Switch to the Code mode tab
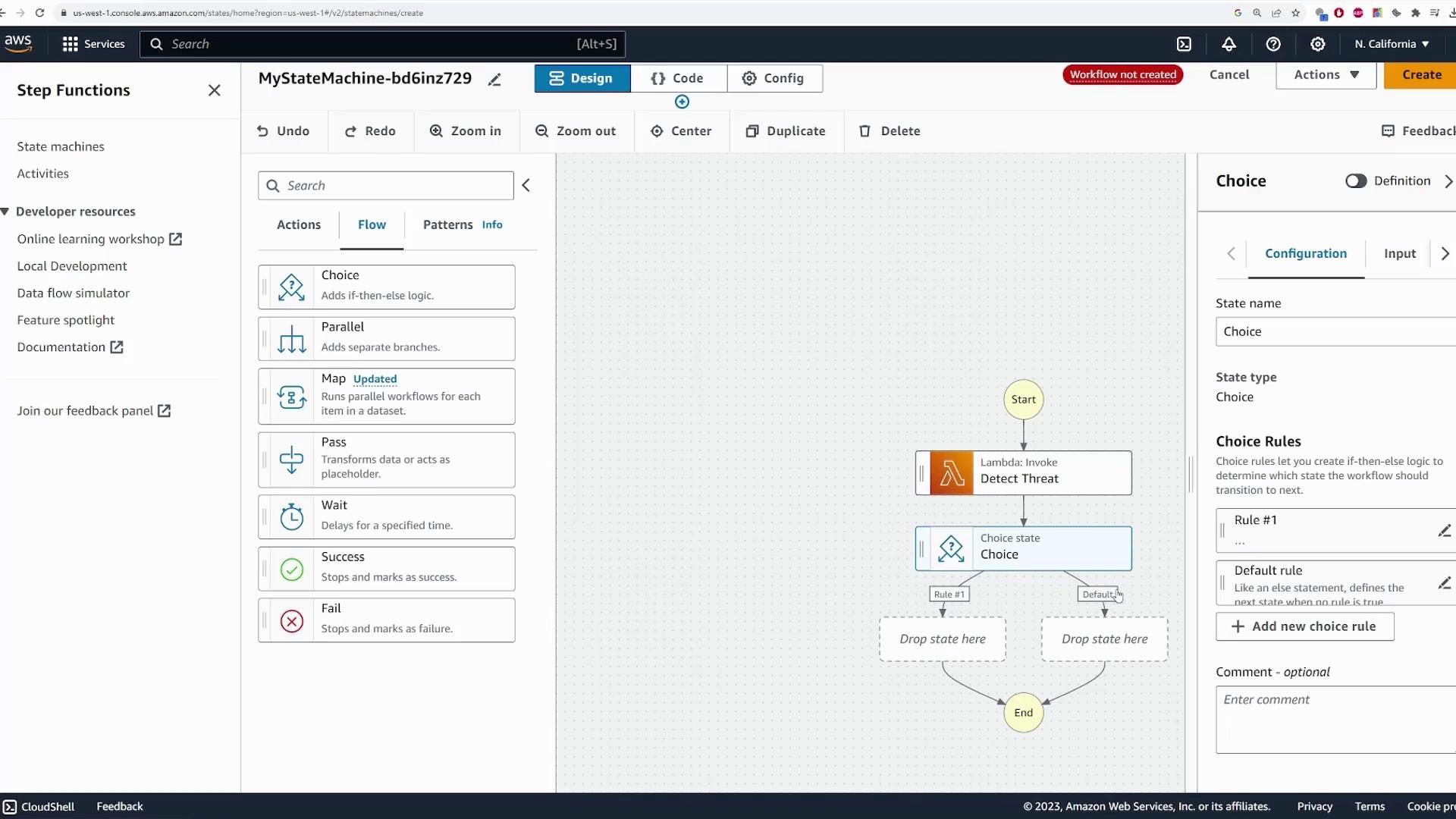The width and height of the screenshot is (1456, 819). (678, 78)
